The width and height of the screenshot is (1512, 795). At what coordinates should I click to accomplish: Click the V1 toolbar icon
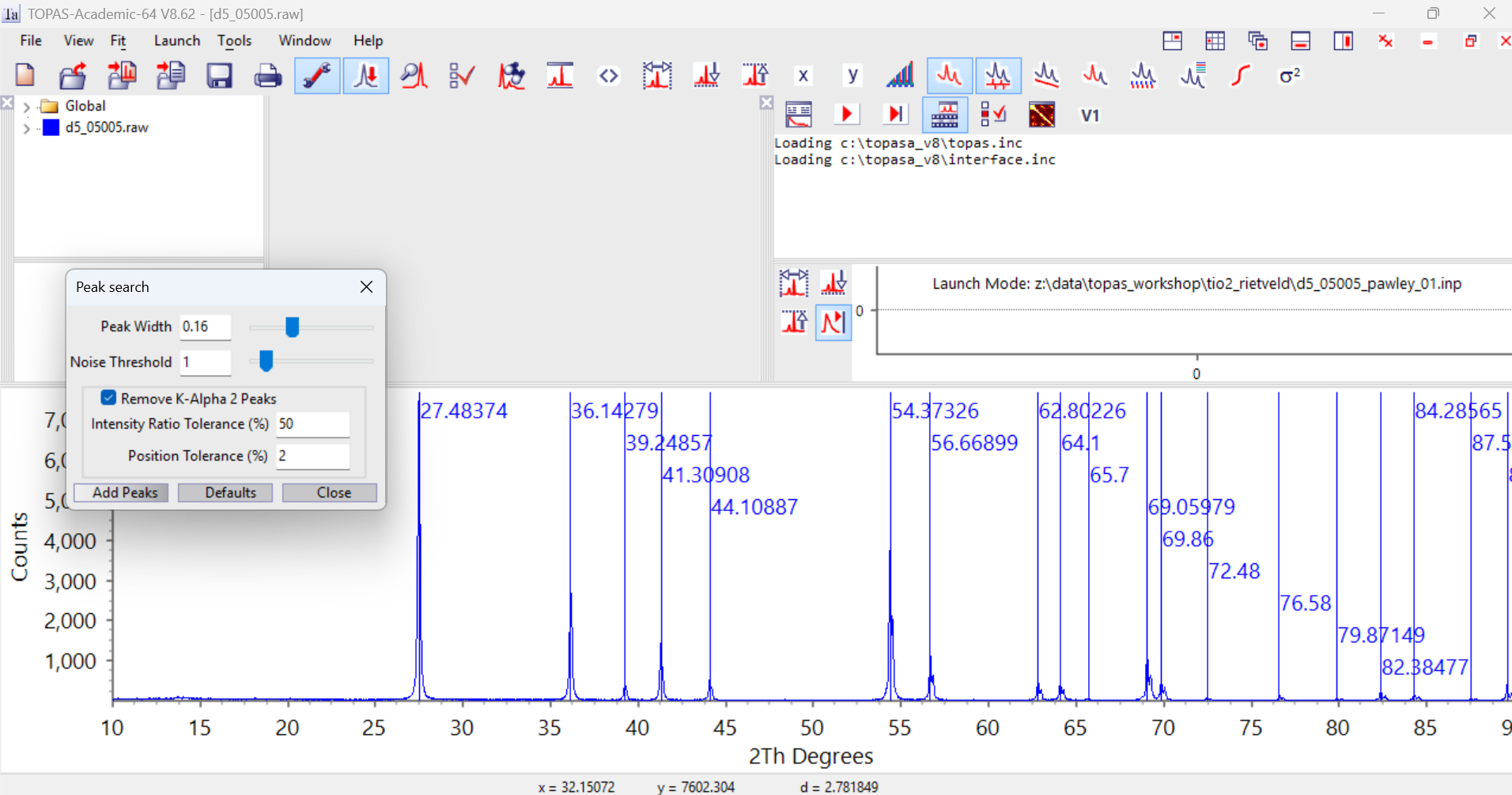tap(1090, 115)
